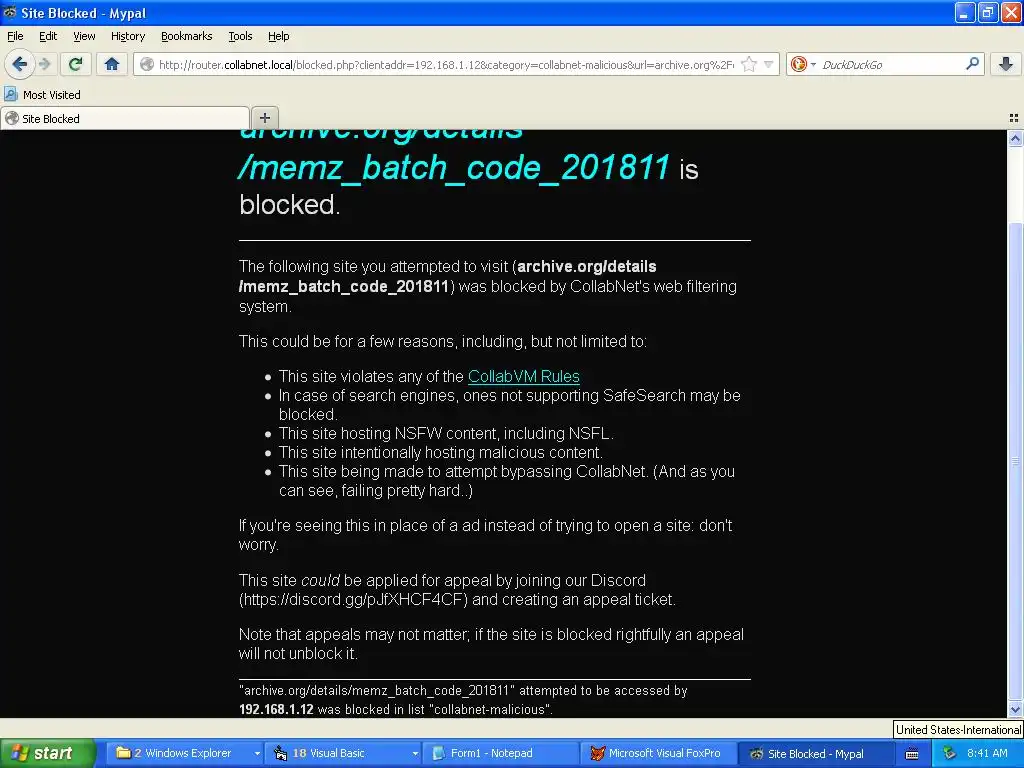The image size is (1024, 768).
Task: Focus the DuckDuckGo search field
Action: [x=891, y=65]
